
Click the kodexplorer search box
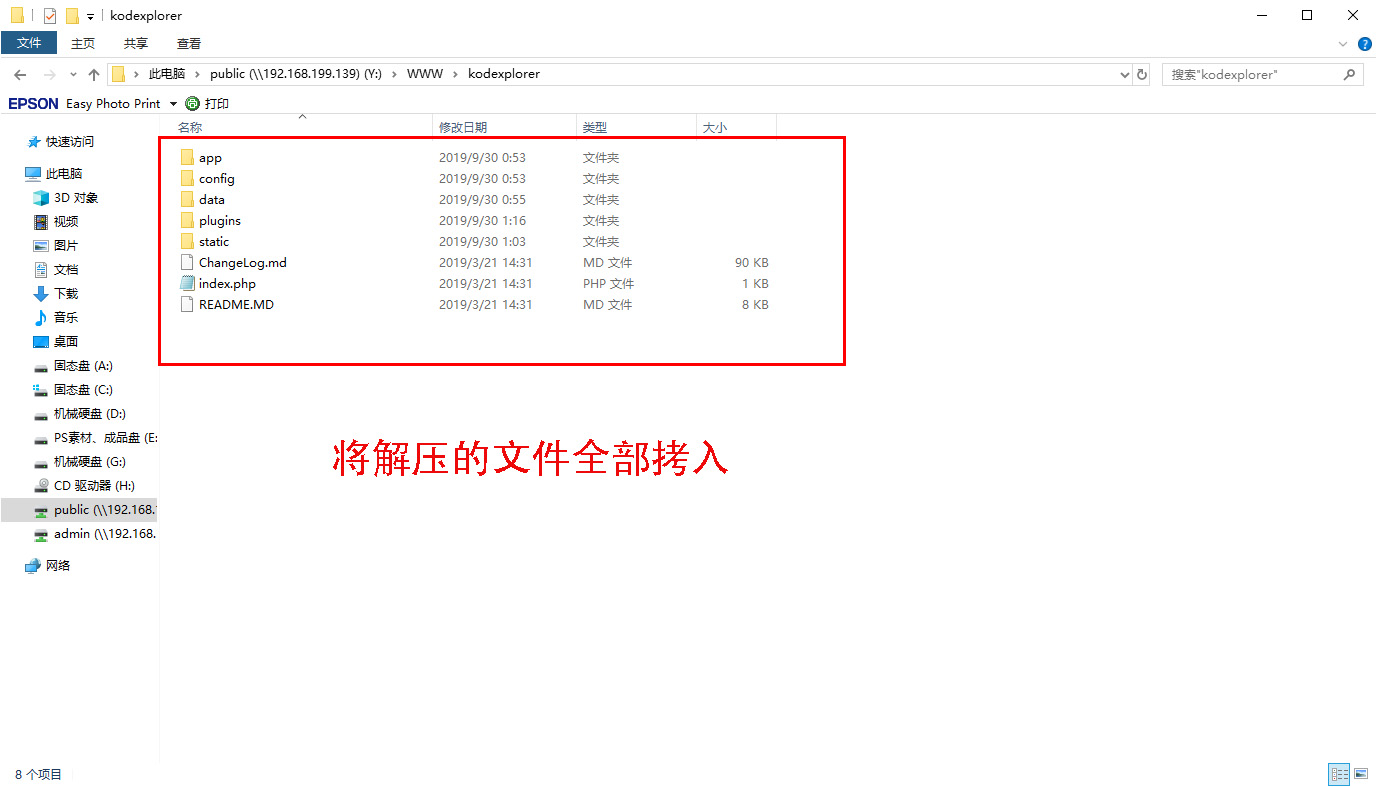(1250, 74)
